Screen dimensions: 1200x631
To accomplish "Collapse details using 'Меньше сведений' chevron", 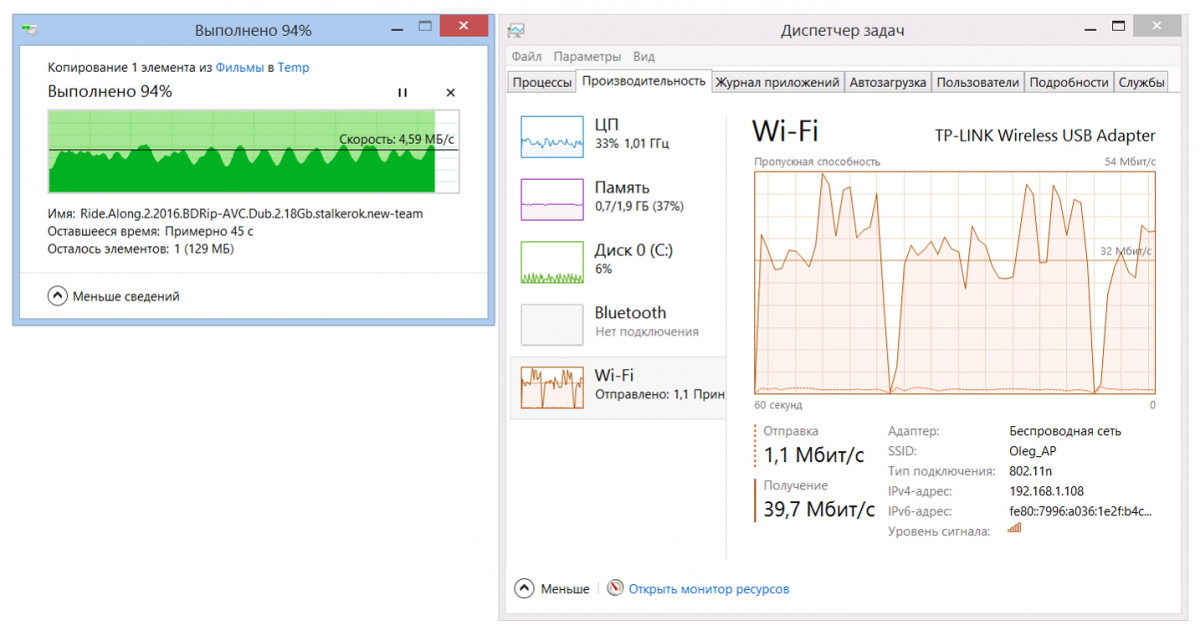I will click(58, 296).
